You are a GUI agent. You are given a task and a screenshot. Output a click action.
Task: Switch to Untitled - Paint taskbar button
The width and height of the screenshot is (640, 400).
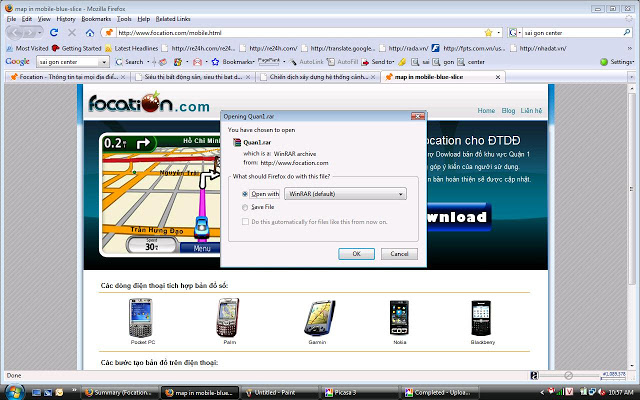(280, 393)
